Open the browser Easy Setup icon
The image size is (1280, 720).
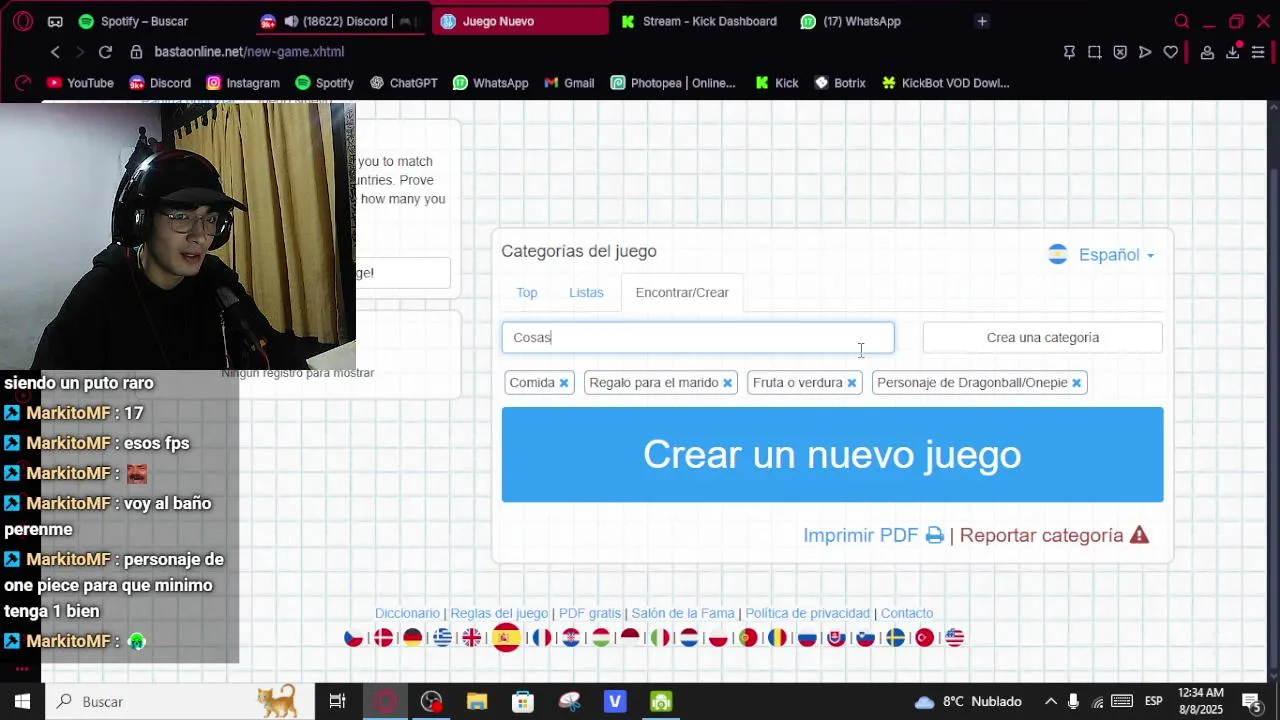tap(1258, 52)
